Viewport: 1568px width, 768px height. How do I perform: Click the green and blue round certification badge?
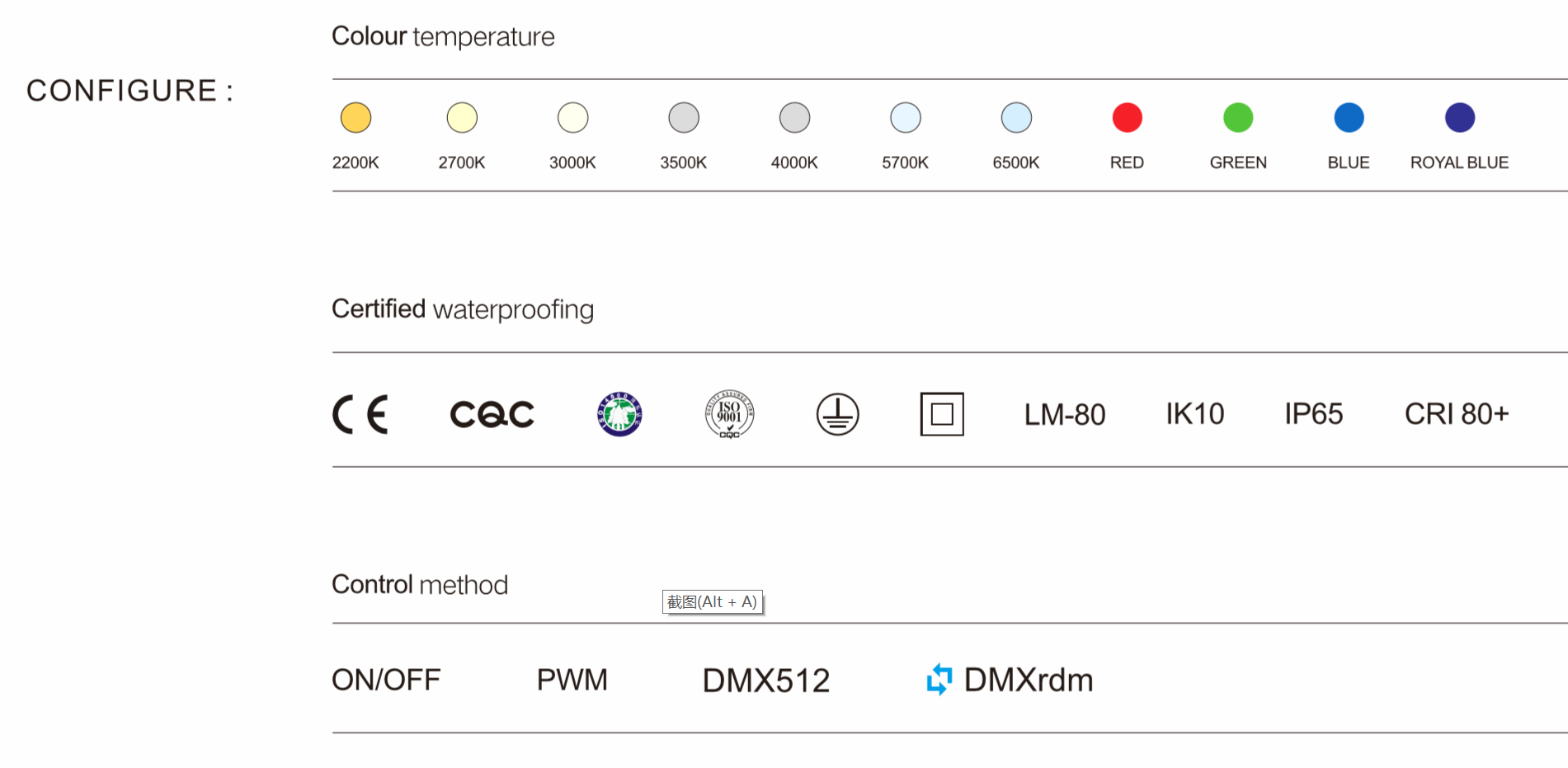[619, 414]
